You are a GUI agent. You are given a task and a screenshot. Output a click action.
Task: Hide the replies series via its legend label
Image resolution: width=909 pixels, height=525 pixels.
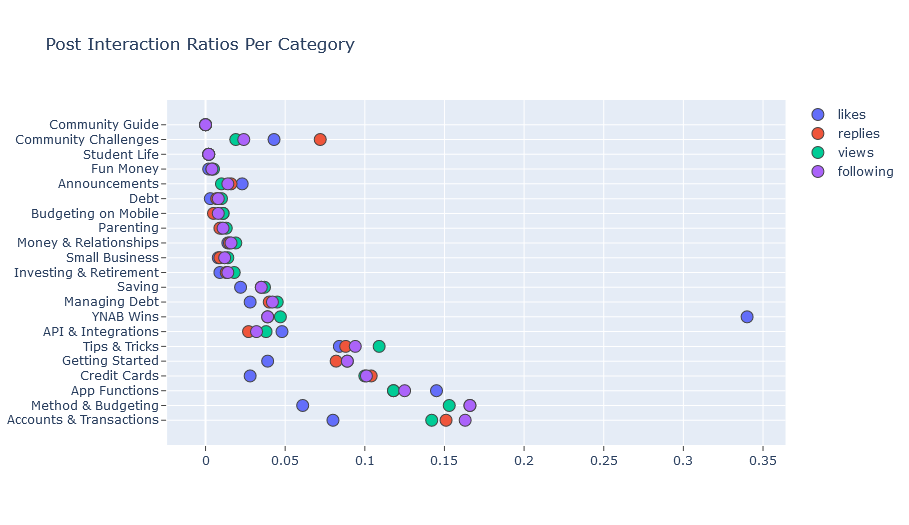pos(857,133)
